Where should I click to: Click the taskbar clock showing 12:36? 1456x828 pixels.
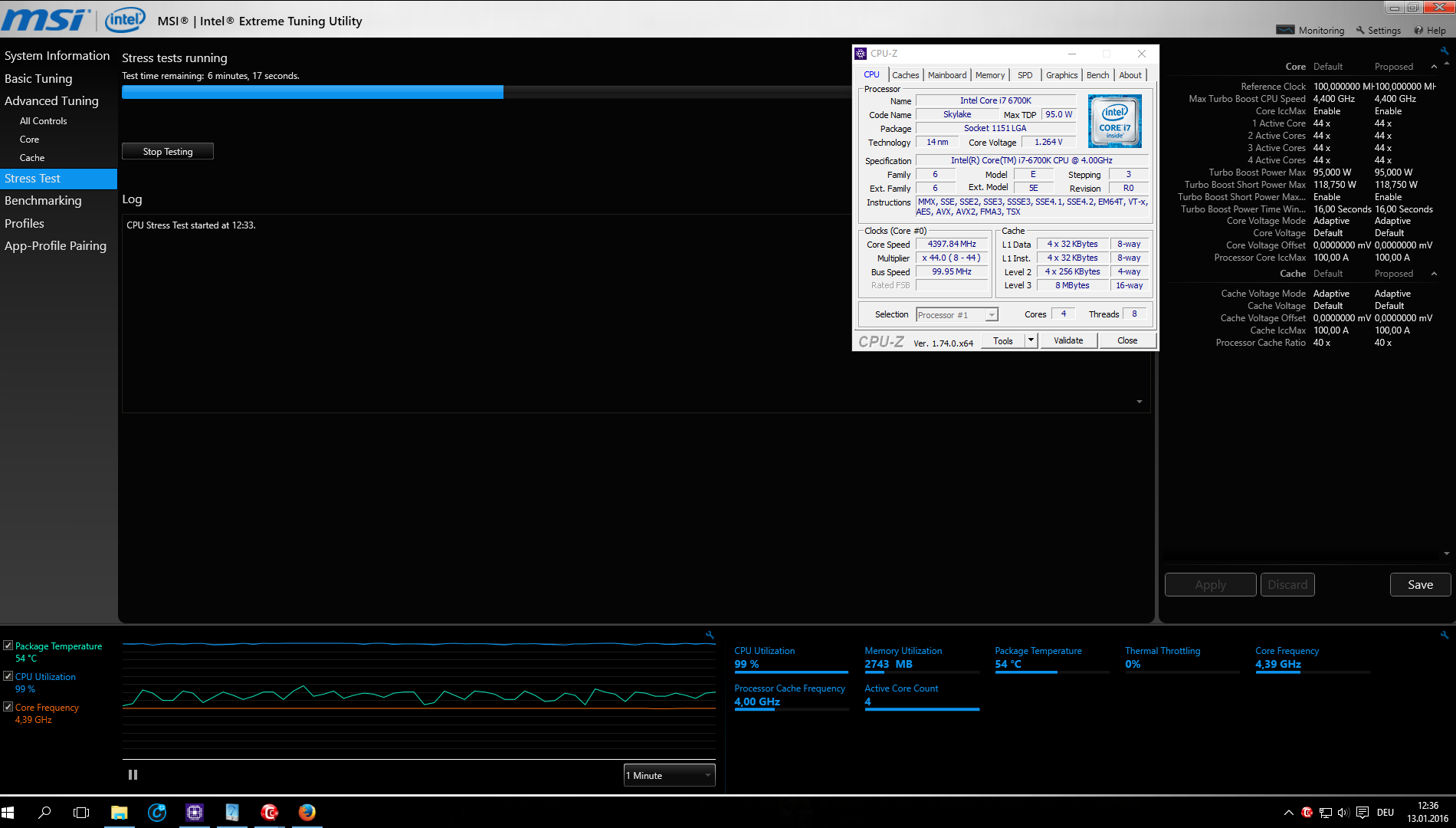click(x=1428, y=812)
